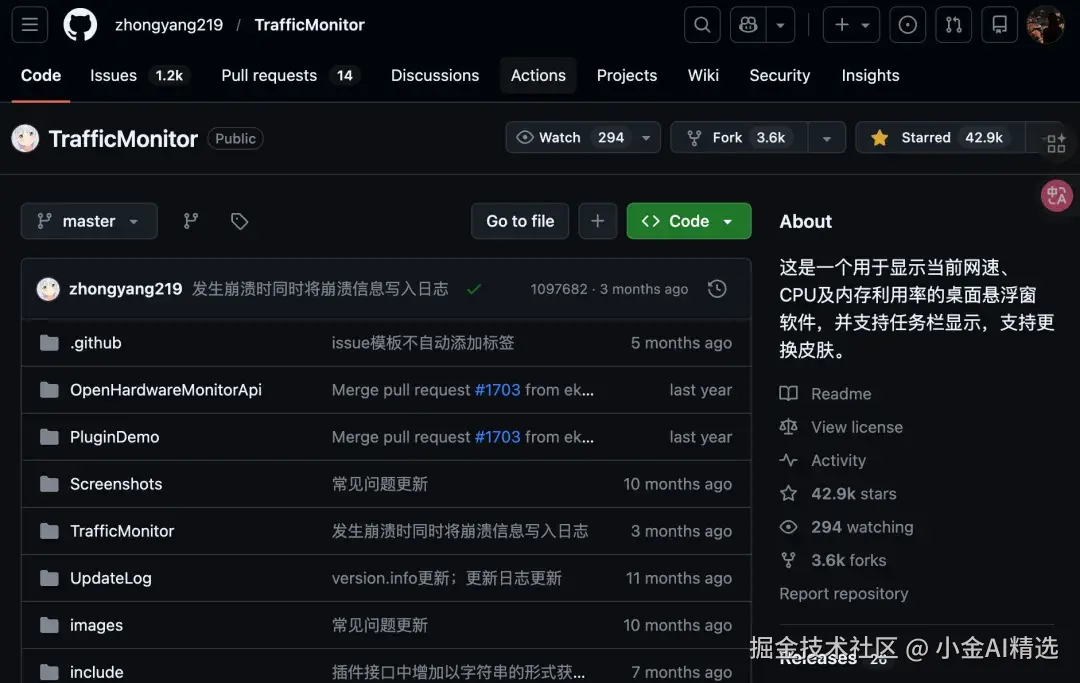
Task: View the green check build status
Action: click(x=473, y=289)
